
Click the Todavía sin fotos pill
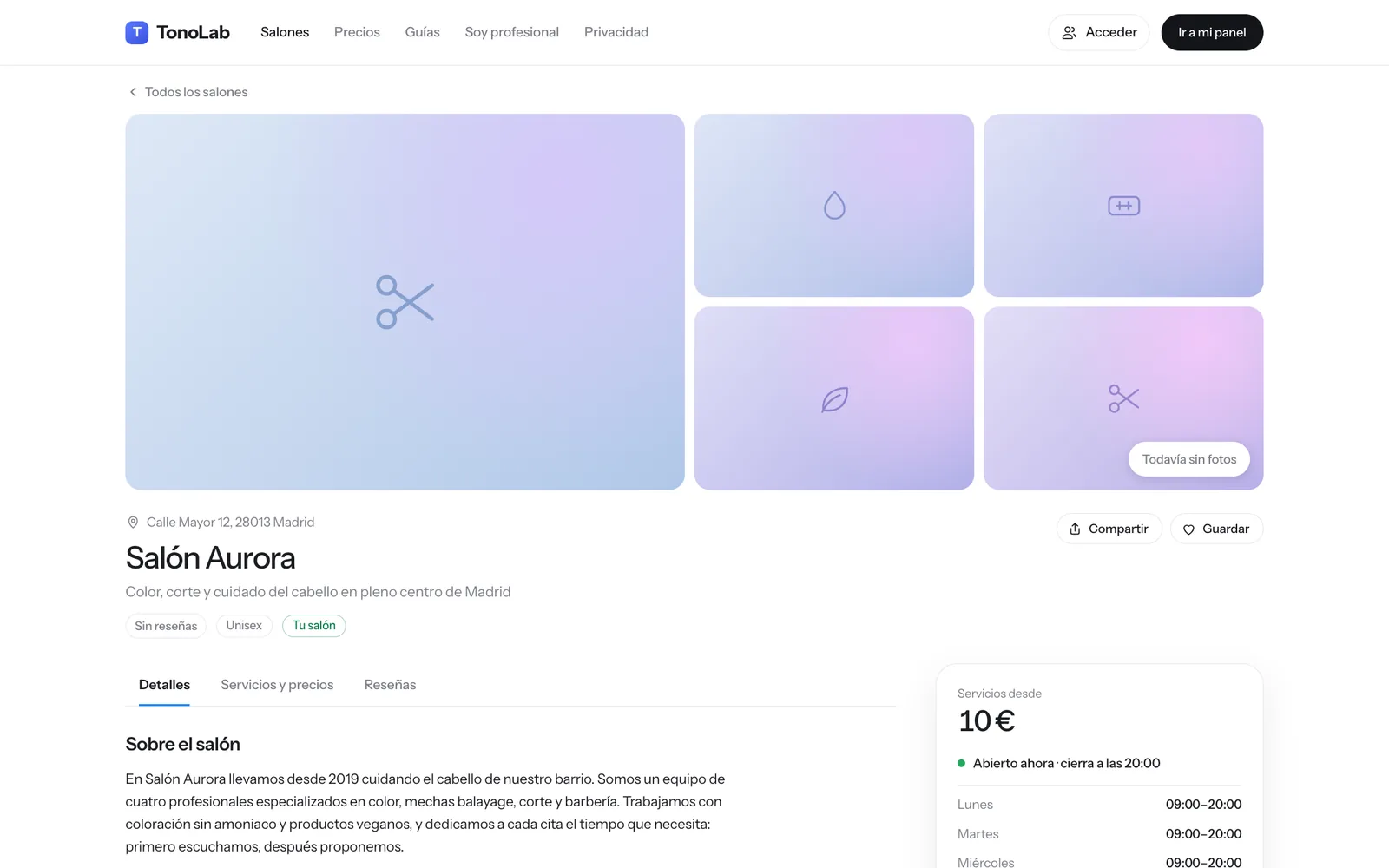(1189, 459)
